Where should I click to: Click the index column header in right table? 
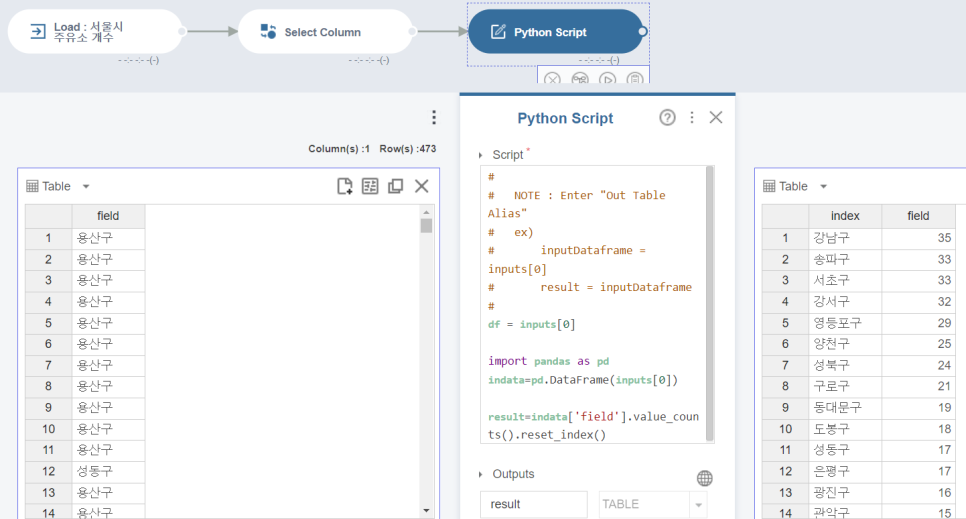(x=845, y=216)
